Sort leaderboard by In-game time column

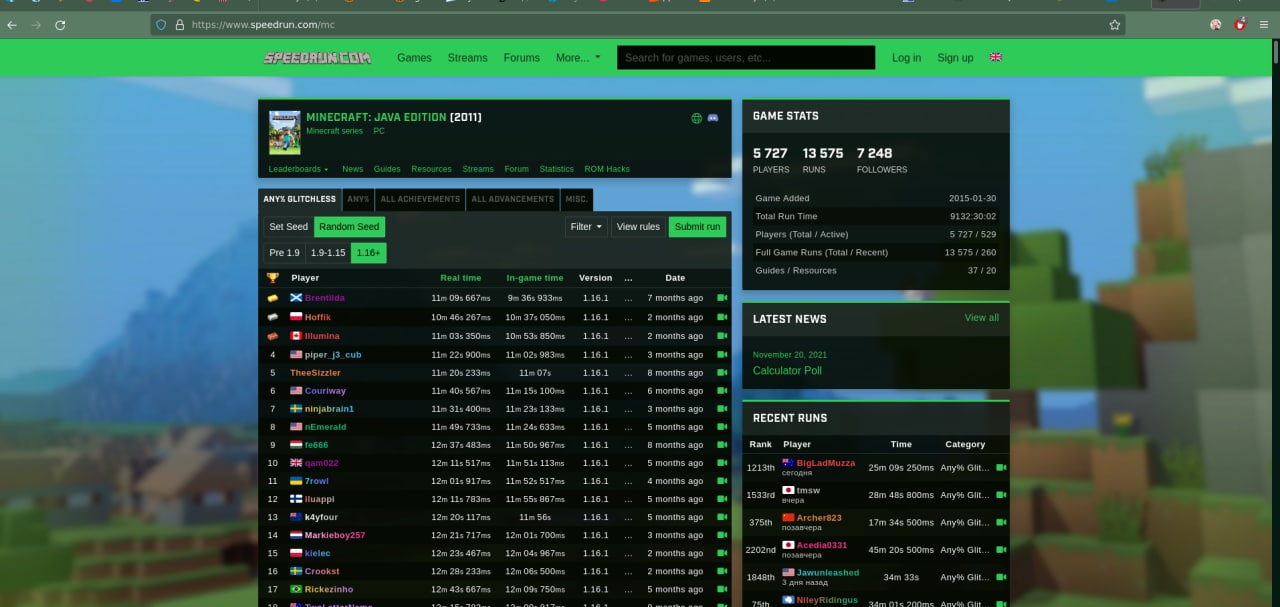pyautogui.click(x=534, y=278)
